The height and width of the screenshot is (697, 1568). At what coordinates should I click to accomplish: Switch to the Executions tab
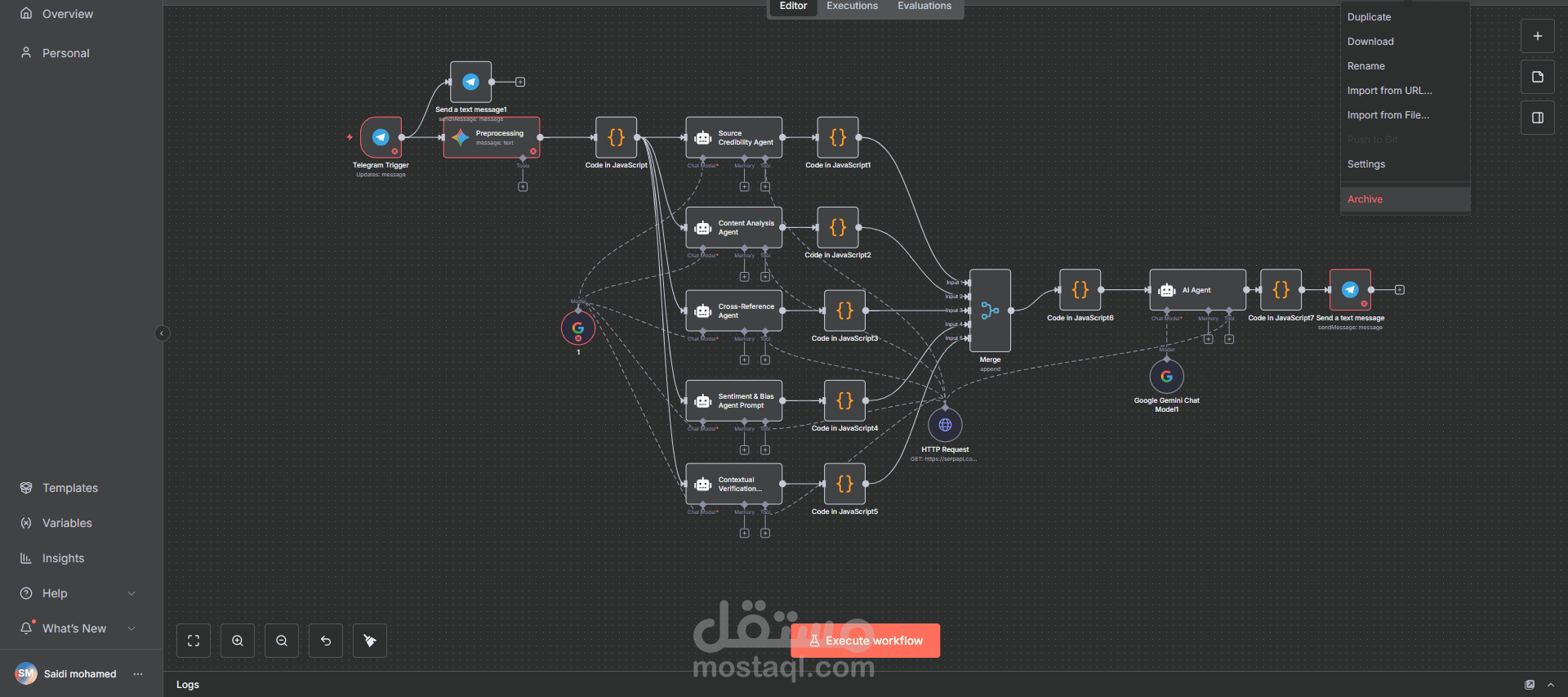coord(852,6)
